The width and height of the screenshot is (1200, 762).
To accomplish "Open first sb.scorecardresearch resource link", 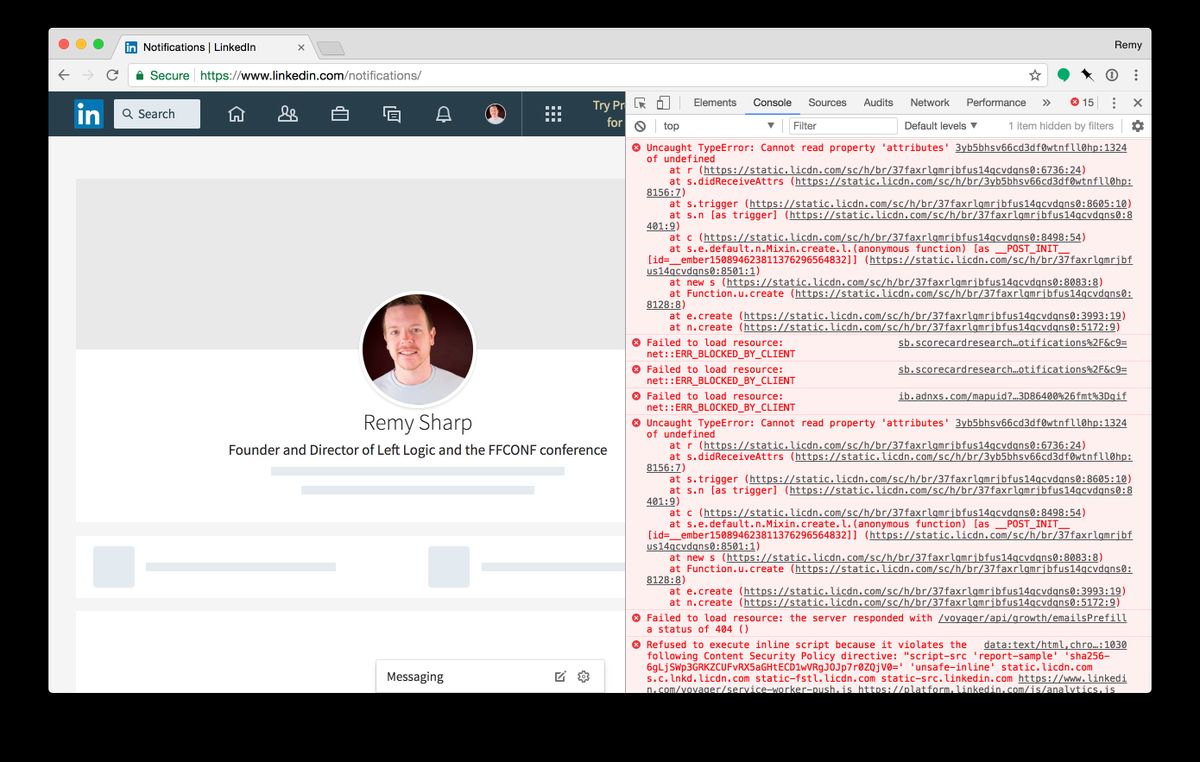I will tap(1012, 343).
